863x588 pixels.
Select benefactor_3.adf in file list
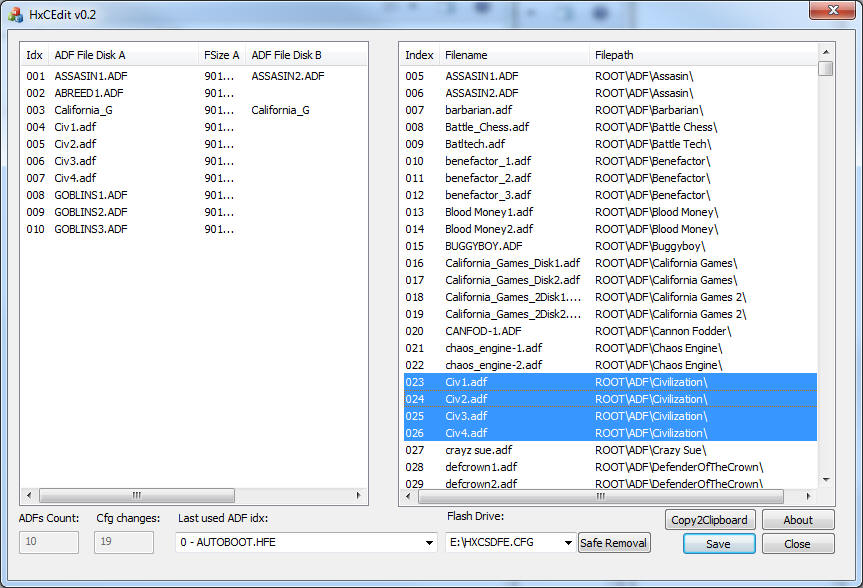pyautogui.click(x=488, y=195)
